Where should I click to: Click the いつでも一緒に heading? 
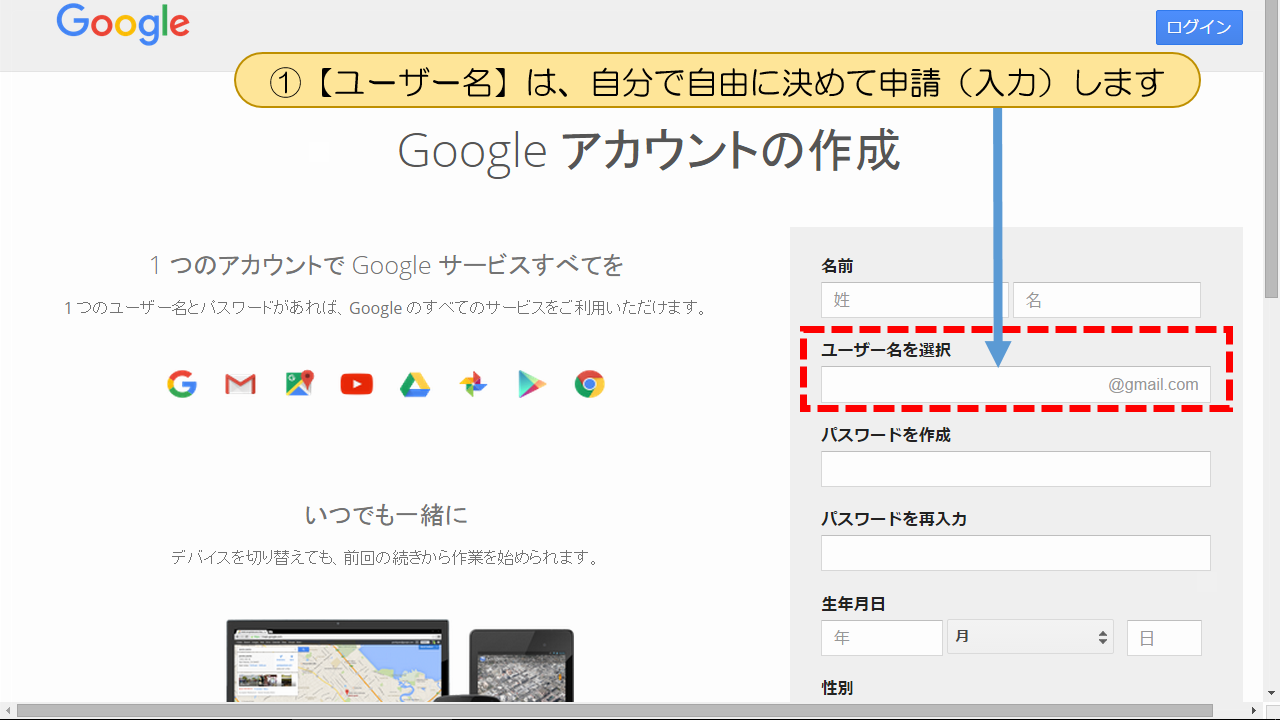(x=386, y=516)
